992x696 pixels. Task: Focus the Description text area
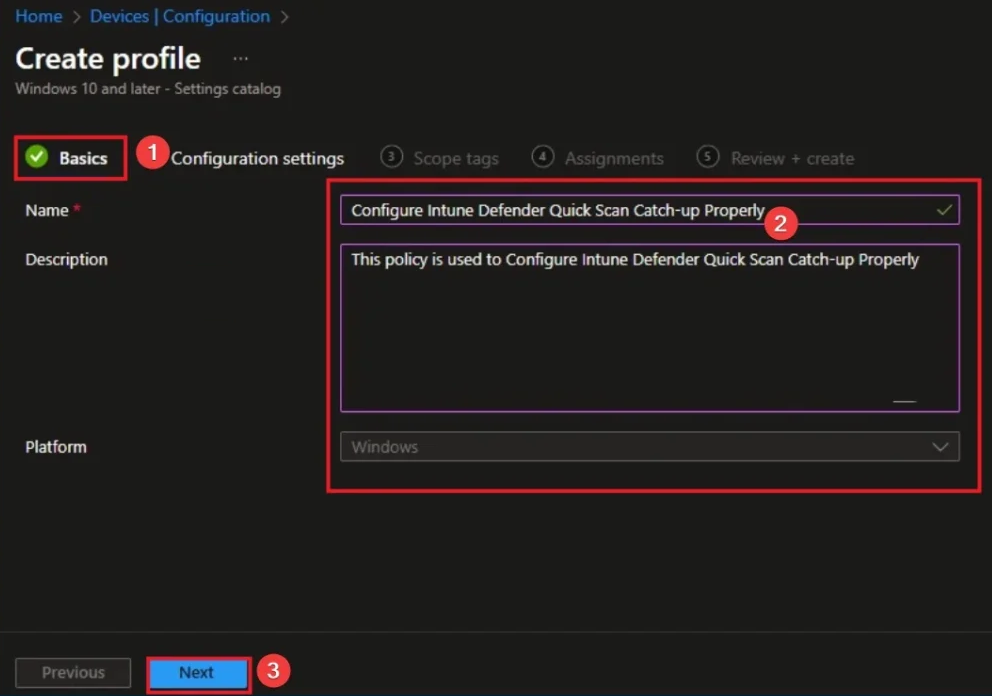tap(650, 328)
